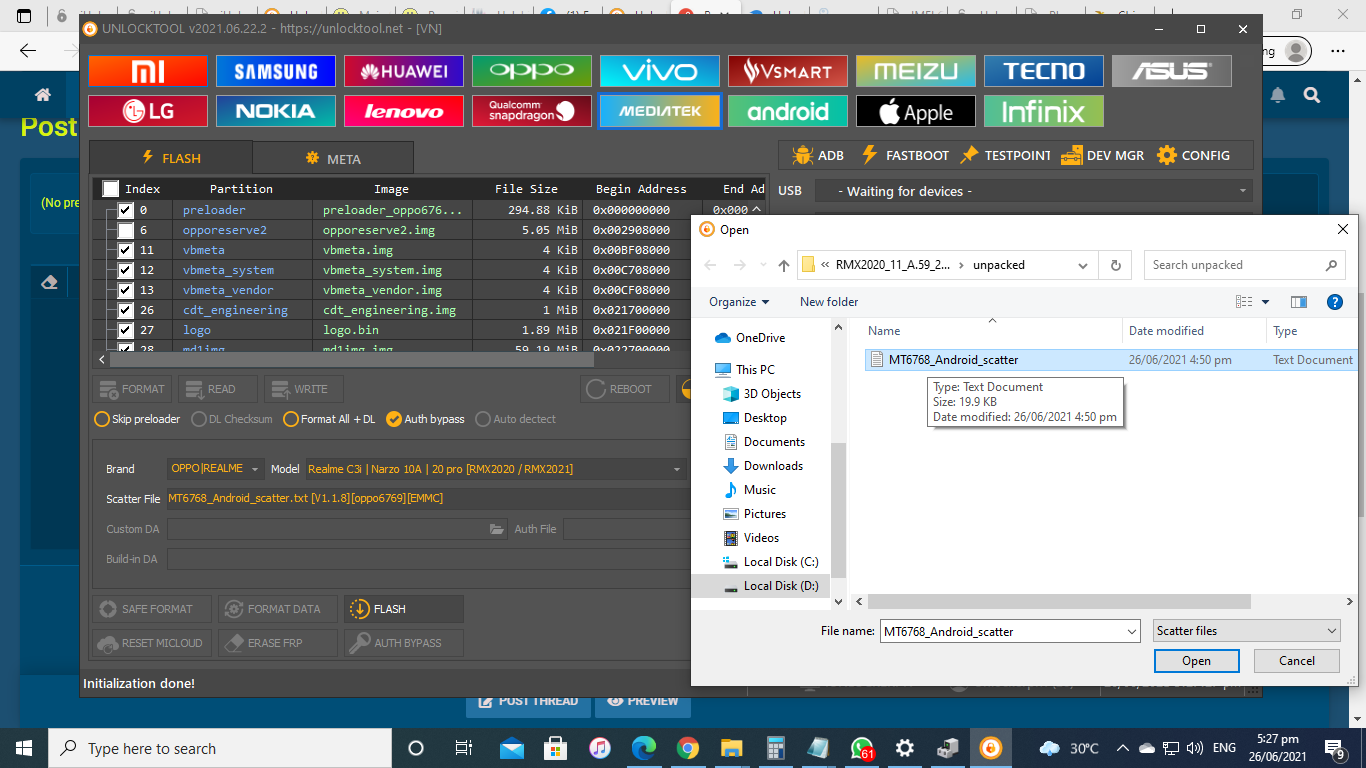Check the opporeserve2 partition checkbox

[x=125, y=230]
